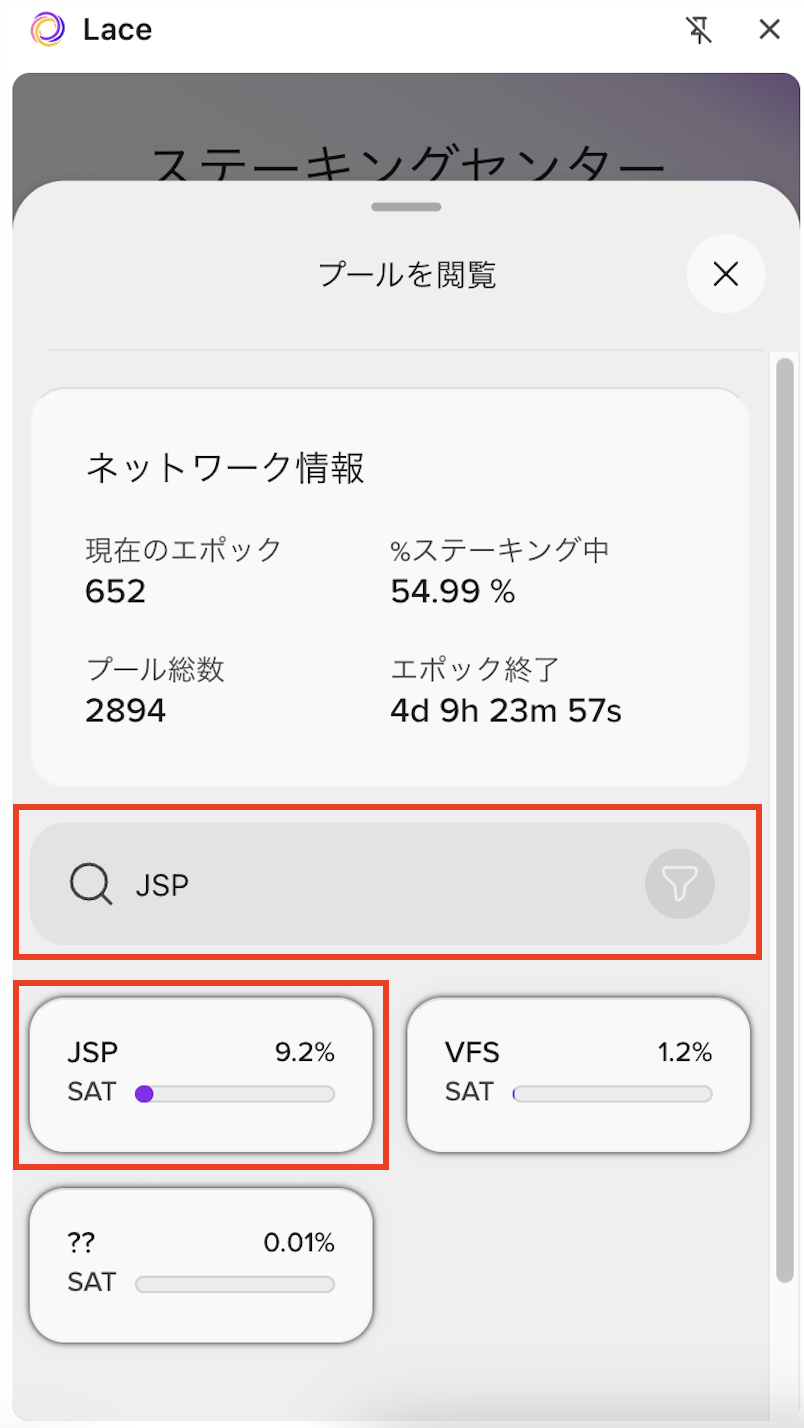
Task: Close the プールを閲覧 drawer
Action: tap(726, 274)
